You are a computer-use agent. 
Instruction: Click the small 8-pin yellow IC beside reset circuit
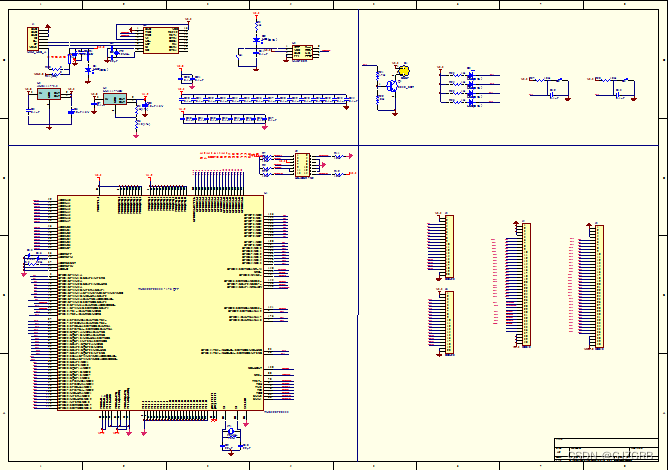pyautogui.click(x=302, y=53)
